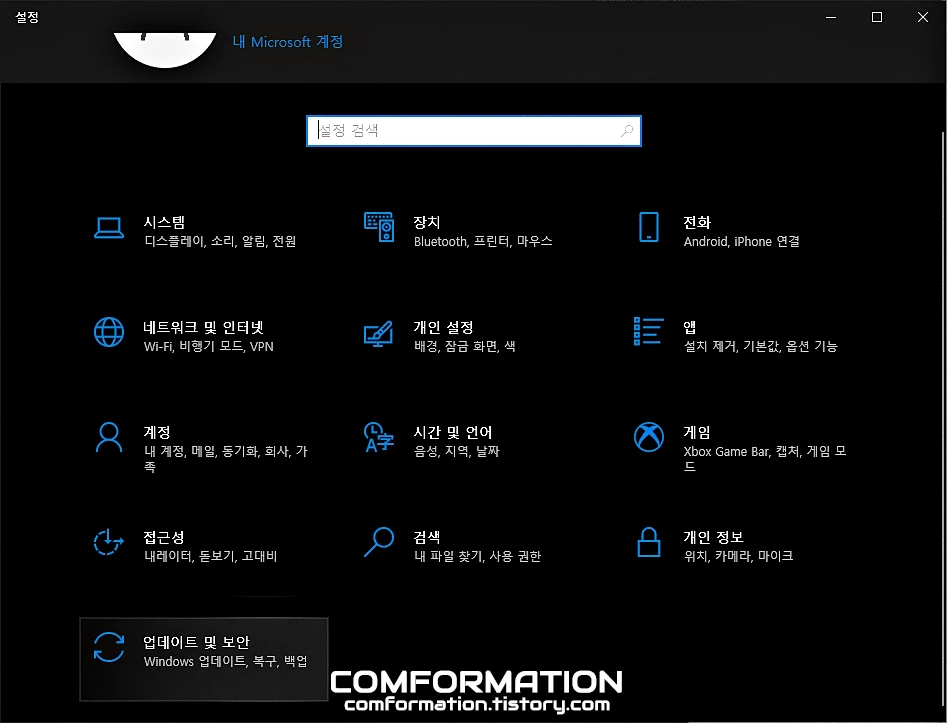Click the 게임 title text
This screenshot has height=723, width=947.
[697, 432]
